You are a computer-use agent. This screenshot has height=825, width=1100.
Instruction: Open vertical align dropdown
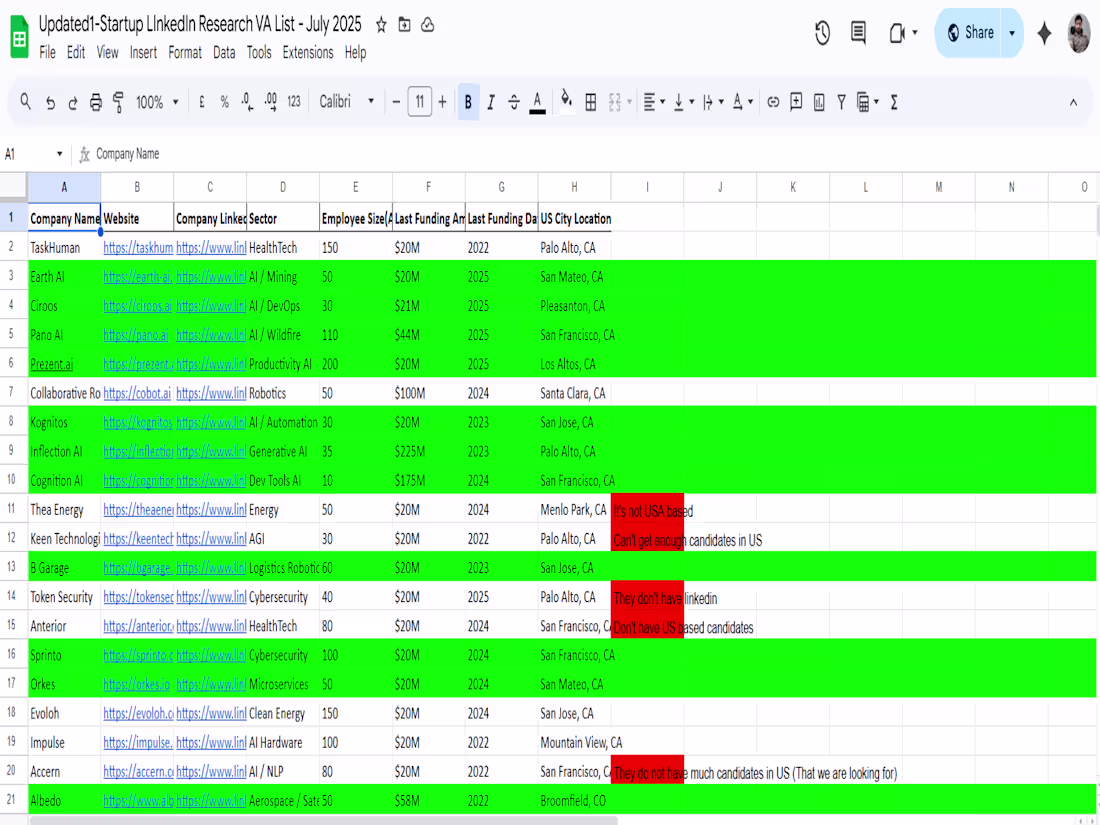(683, 102)
